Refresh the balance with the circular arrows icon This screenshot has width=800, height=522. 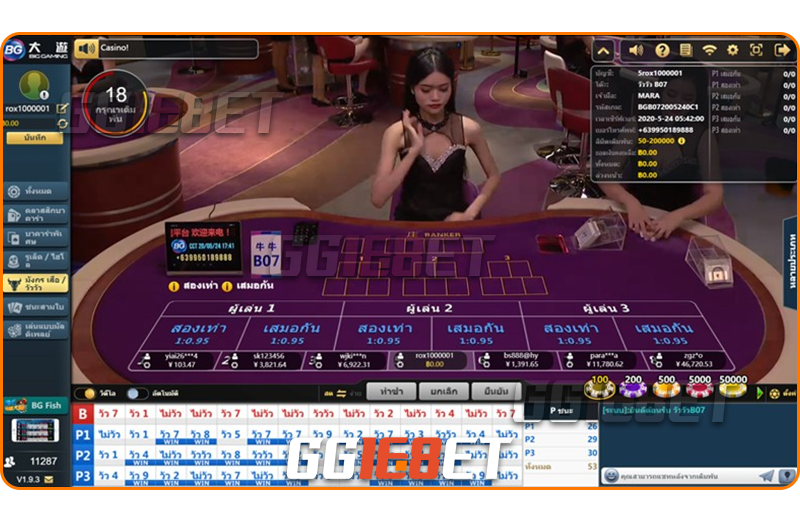click(x=62, y=123)
